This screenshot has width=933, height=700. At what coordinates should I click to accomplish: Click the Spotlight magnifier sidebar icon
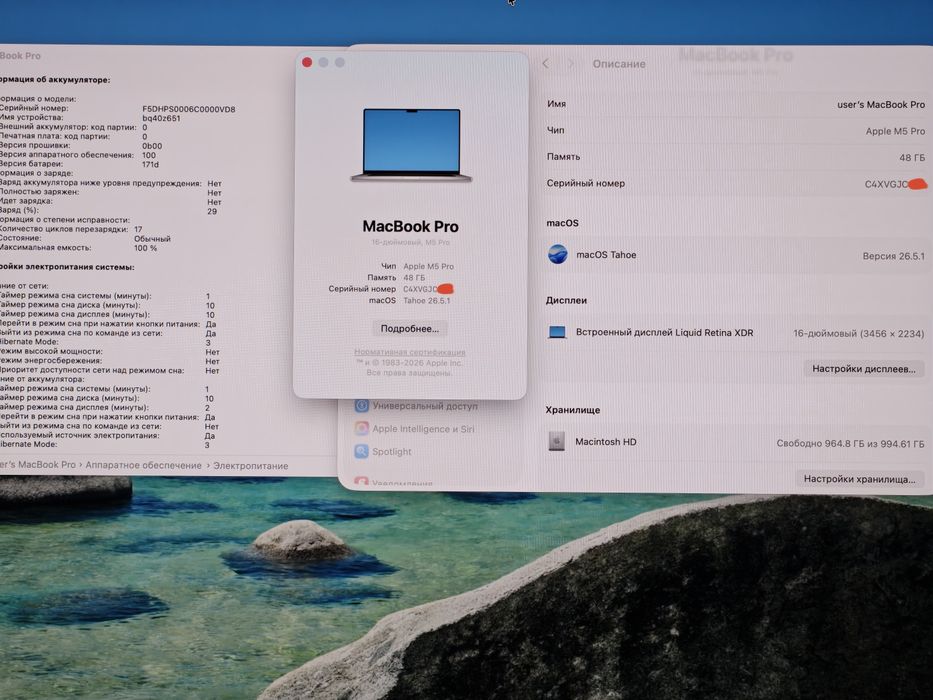[361, 452]
